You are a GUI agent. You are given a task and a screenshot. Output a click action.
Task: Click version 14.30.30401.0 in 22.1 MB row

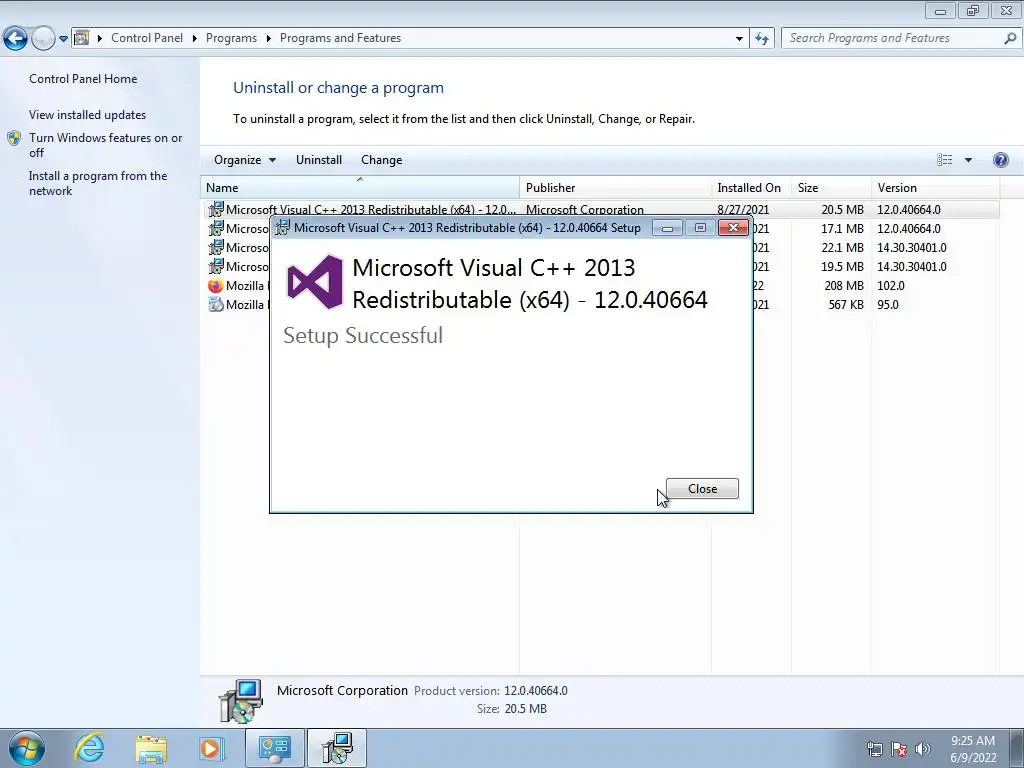912,248
